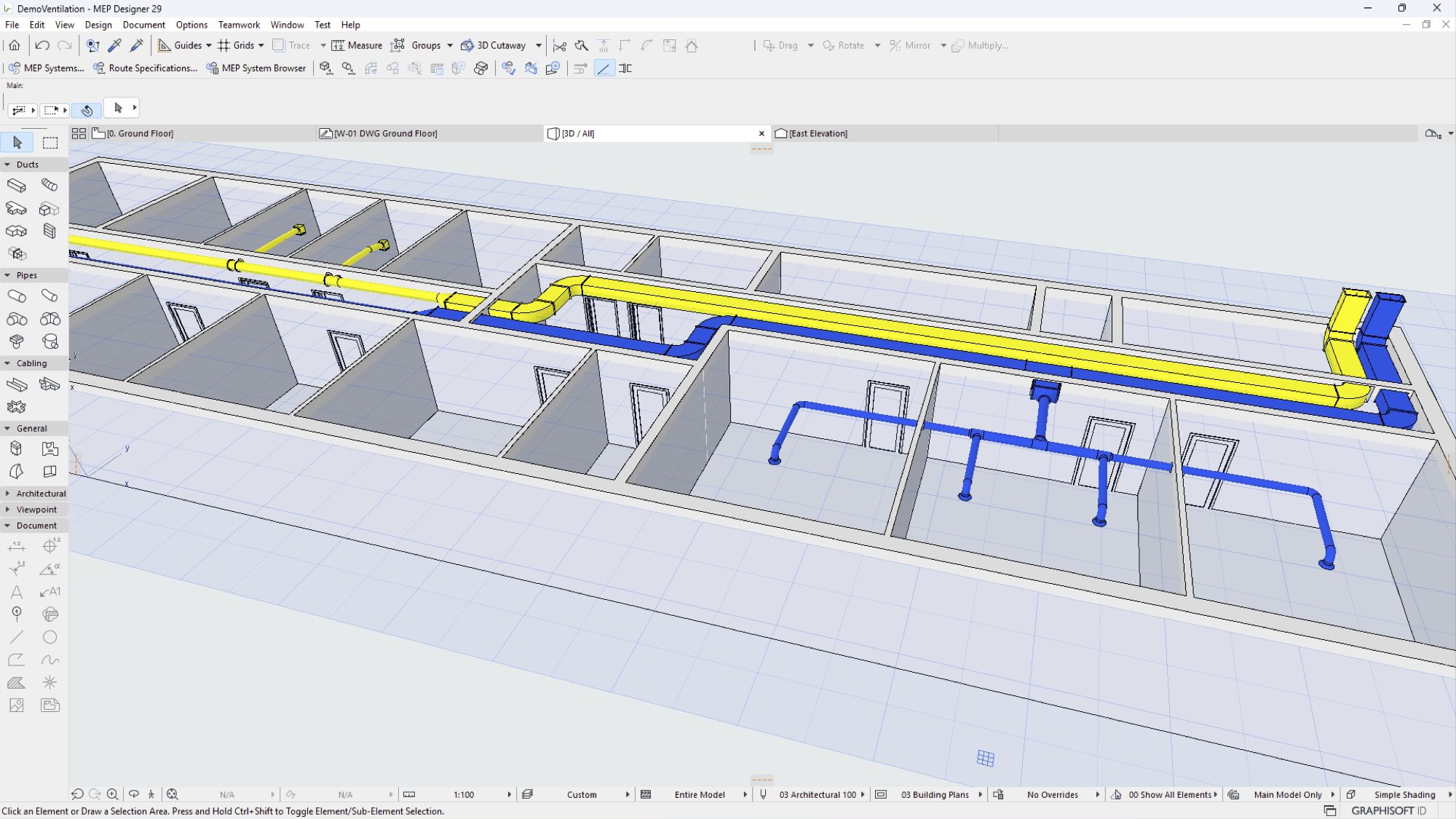The width and height of the screenshot is (1456, 819).
Task: Click the Undo arrow icon
Action: point(42,45)
